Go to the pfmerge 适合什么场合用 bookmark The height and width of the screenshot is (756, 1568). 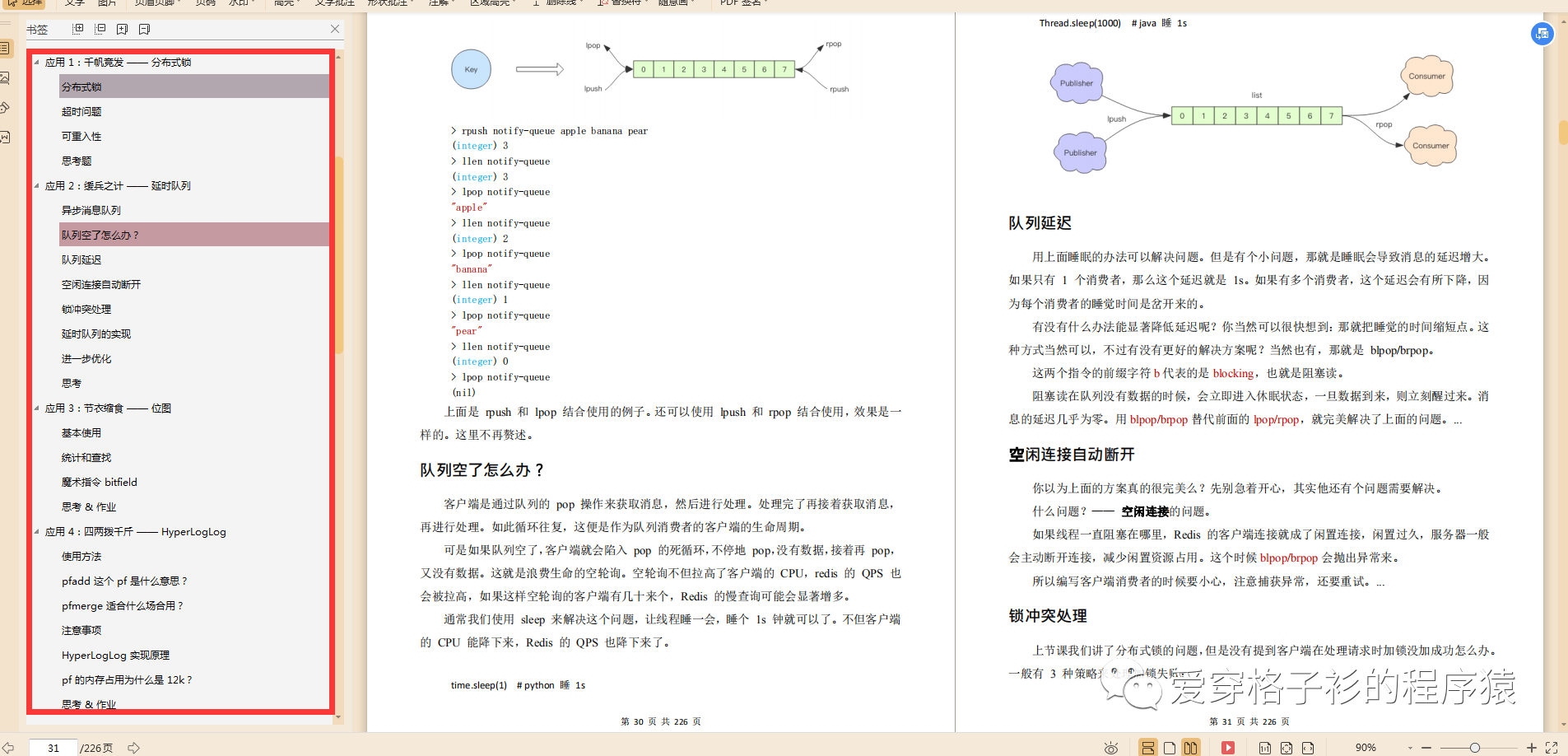pyautogui.click(x=123, y=605)
